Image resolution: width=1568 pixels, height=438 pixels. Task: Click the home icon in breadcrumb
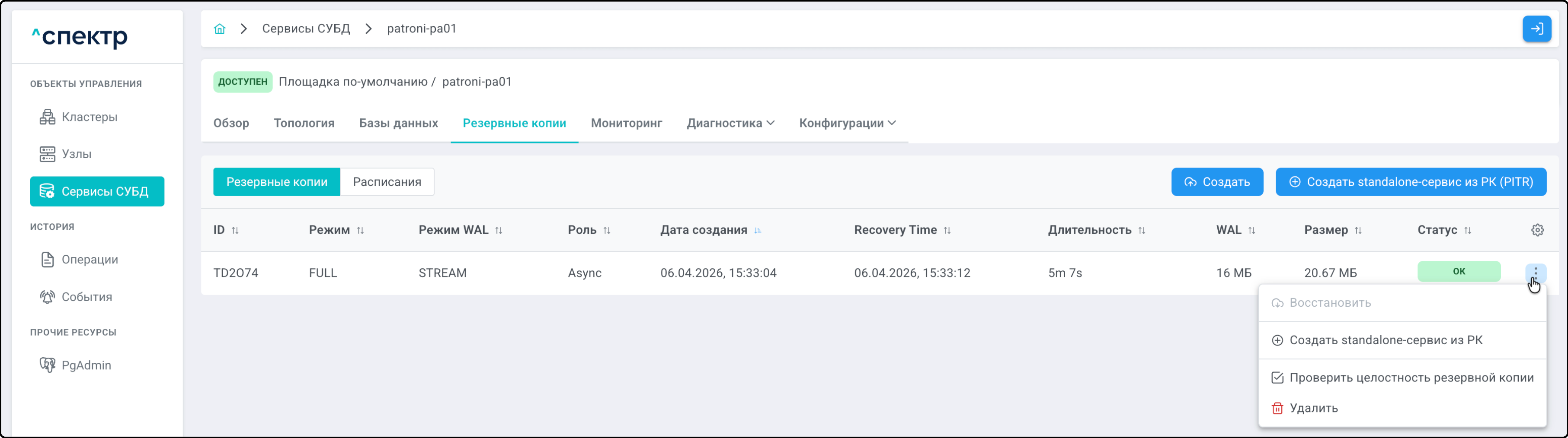click(x=220, y=29)
